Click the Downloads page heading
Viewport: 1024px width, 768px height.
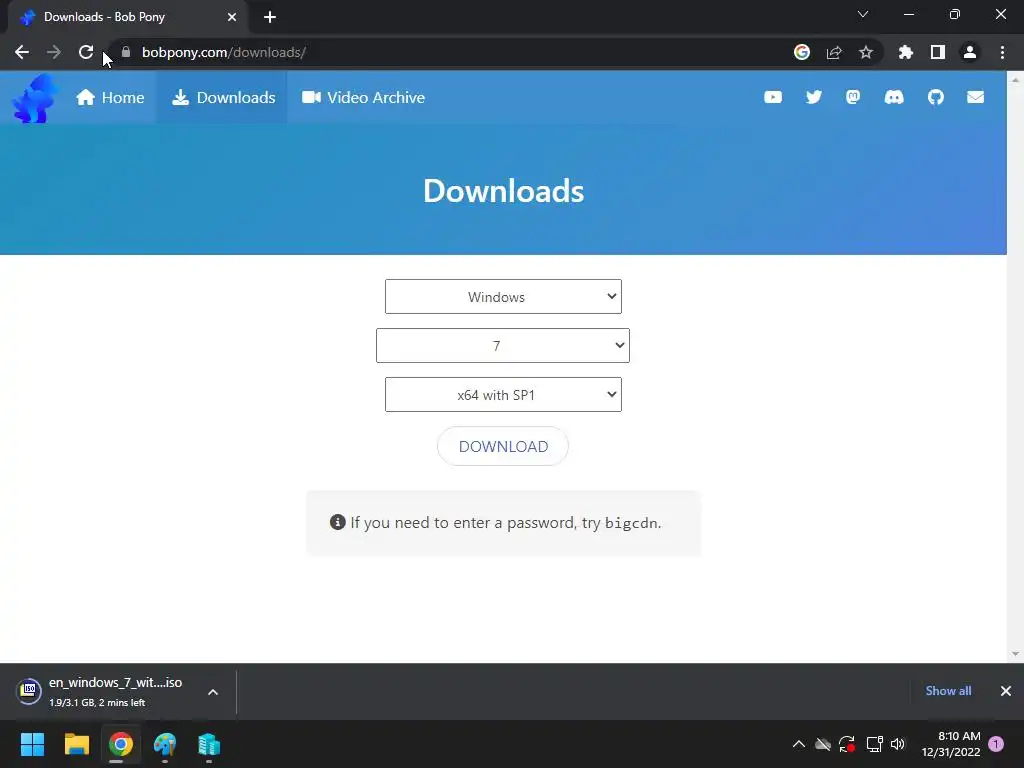(x=503, y=191)
